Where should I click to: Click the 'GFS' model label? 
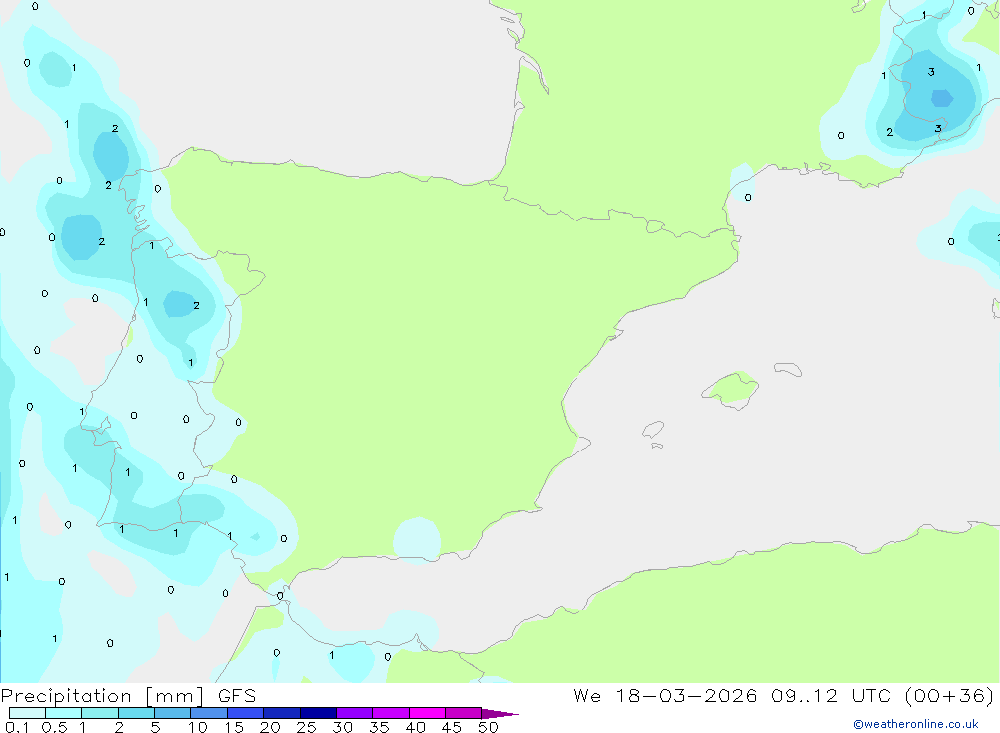click(237, 695)
